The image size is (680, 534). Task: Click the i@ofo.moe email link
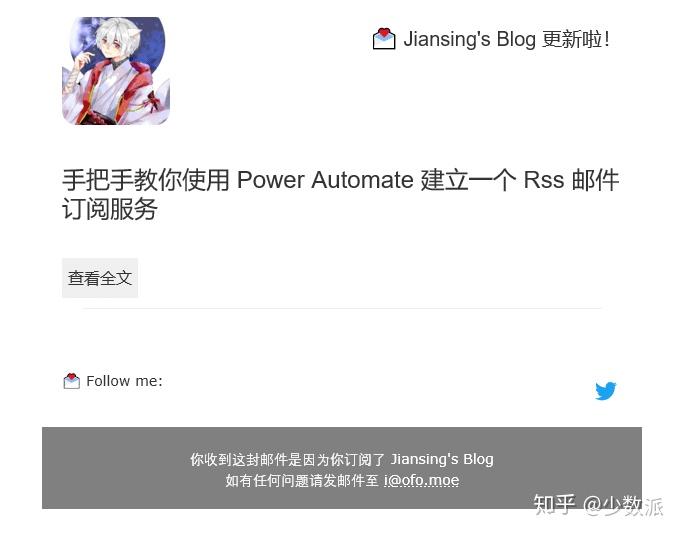pos(422,480)
